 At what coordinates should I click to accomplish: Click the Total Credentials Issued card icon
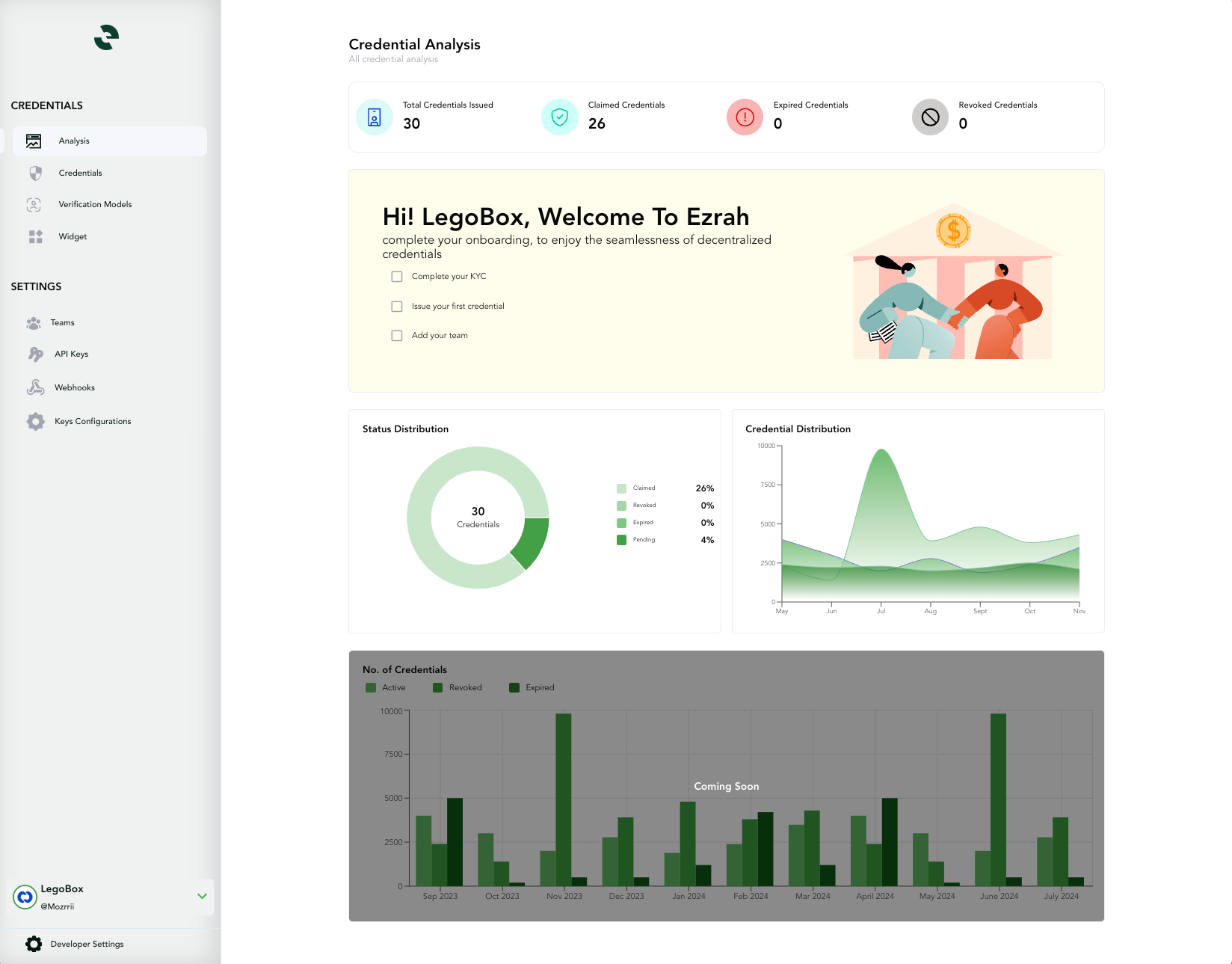point(375,117)
